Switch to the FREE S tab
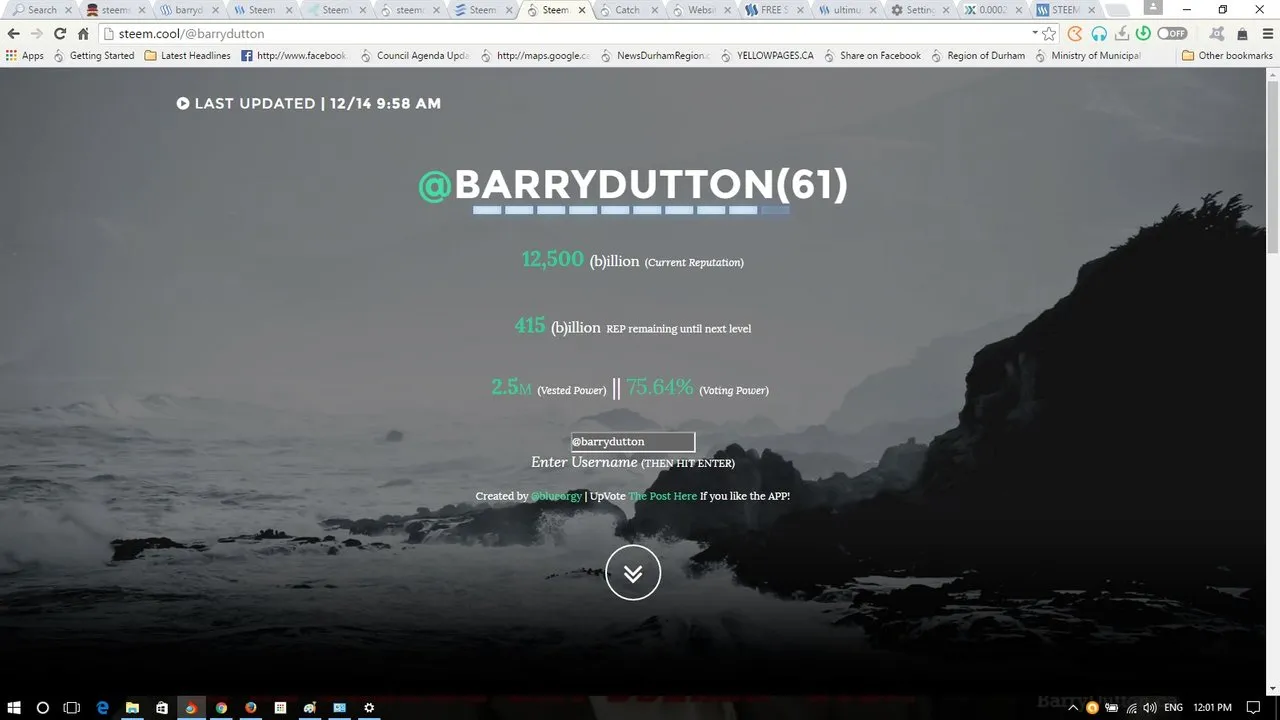 point(773,10)
